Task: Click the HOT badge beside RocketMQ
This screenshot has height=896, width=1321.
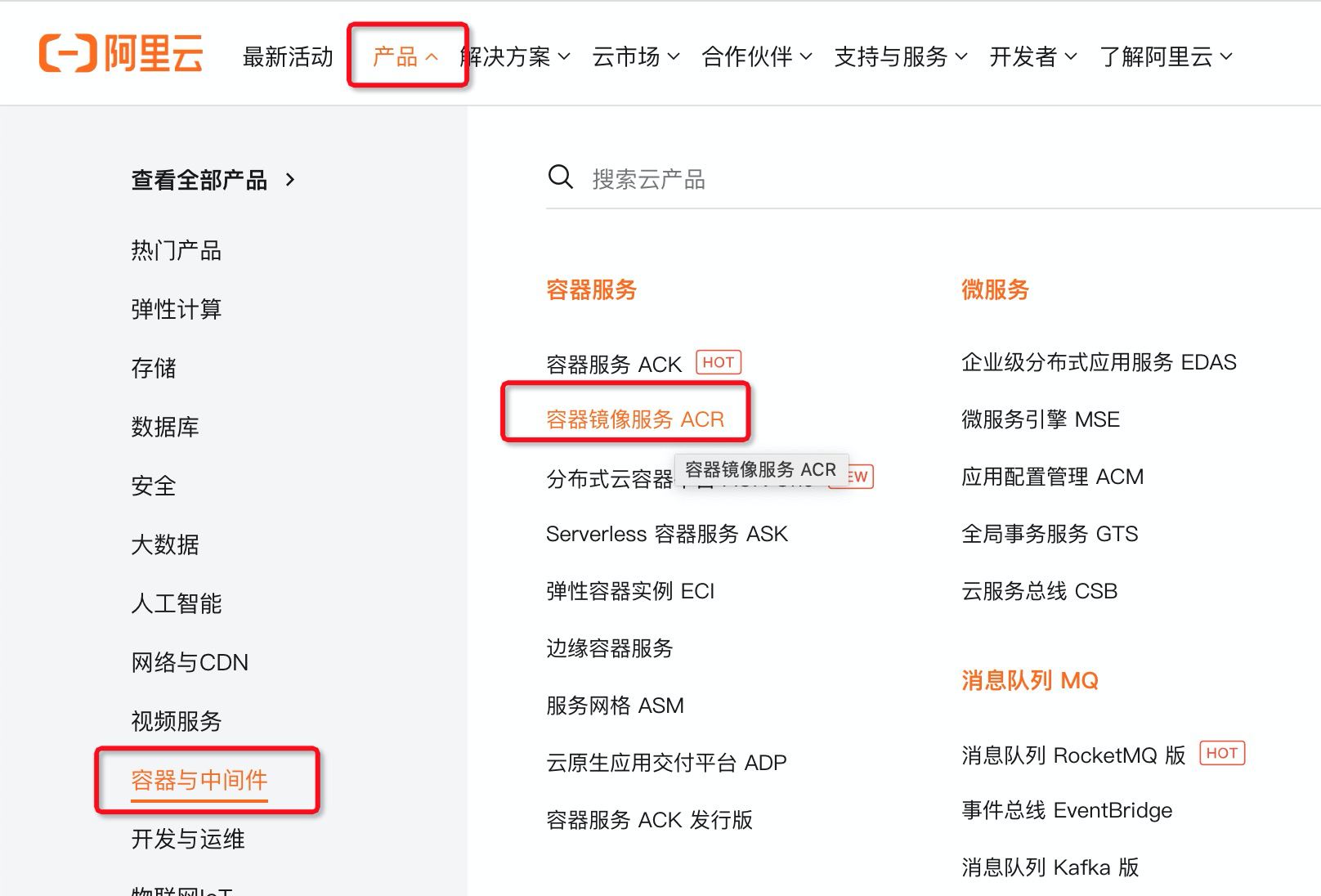Action: [1222, 753]
